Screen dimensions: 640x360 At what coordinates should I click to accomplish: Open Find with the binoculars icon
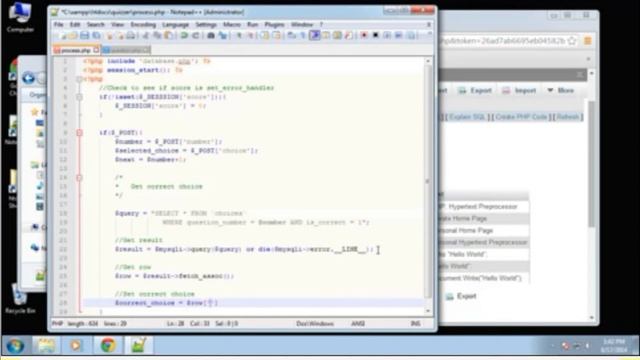point(211,36)
